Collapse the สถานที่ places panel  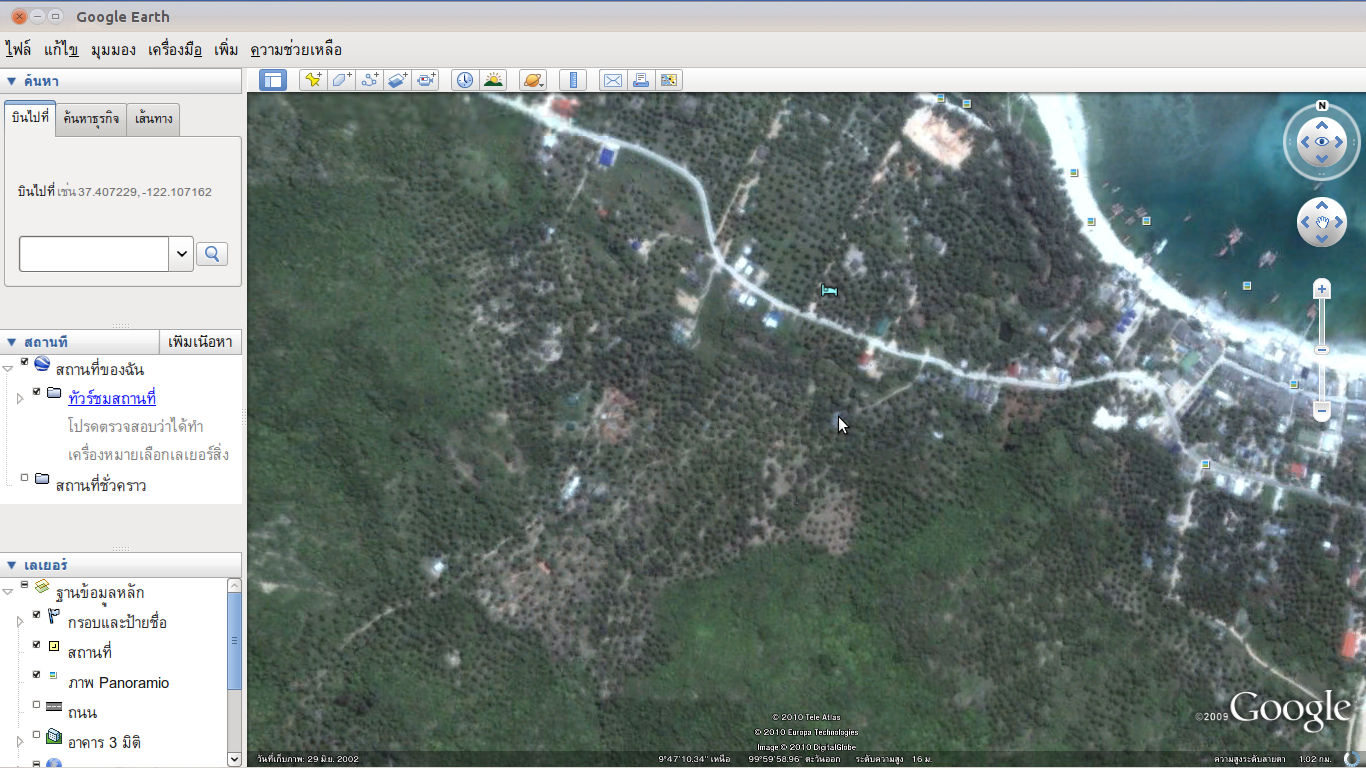point(12,342)
